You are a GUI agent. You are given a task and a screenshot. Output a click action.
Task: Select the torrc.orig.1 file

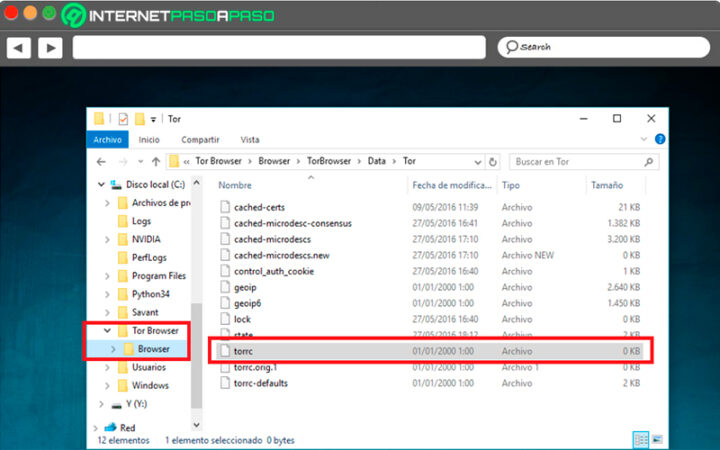[255, 367]
